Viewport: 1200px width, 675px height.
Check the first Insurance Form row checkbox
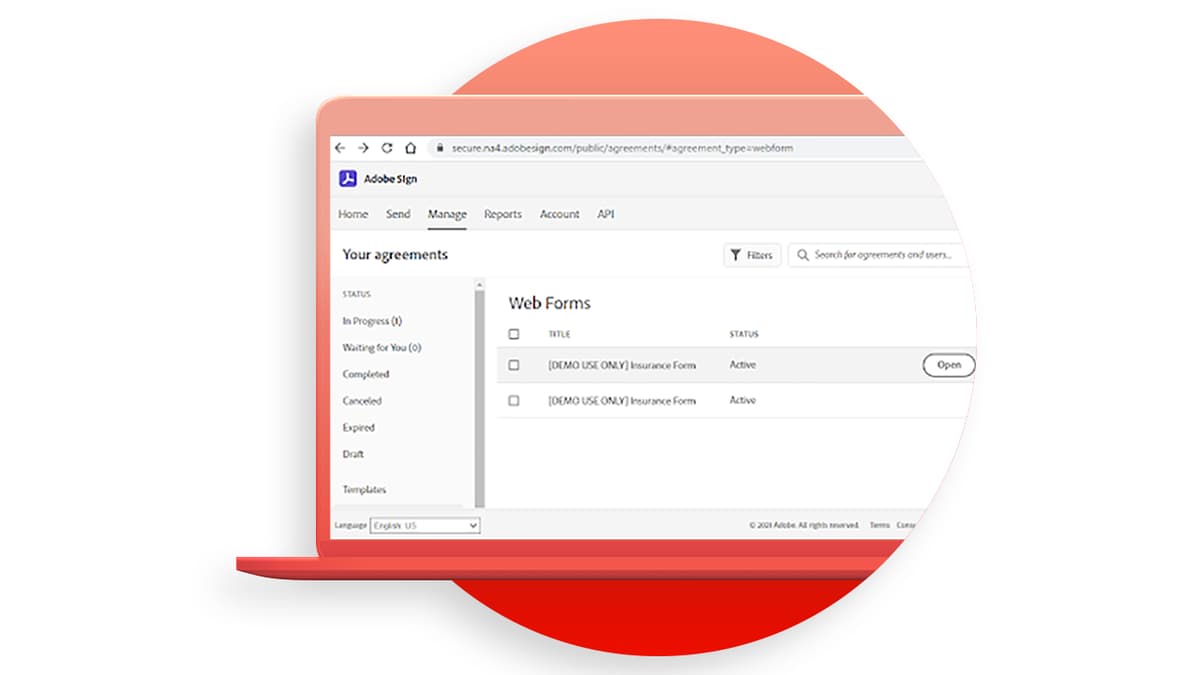(x=516, y=365)
